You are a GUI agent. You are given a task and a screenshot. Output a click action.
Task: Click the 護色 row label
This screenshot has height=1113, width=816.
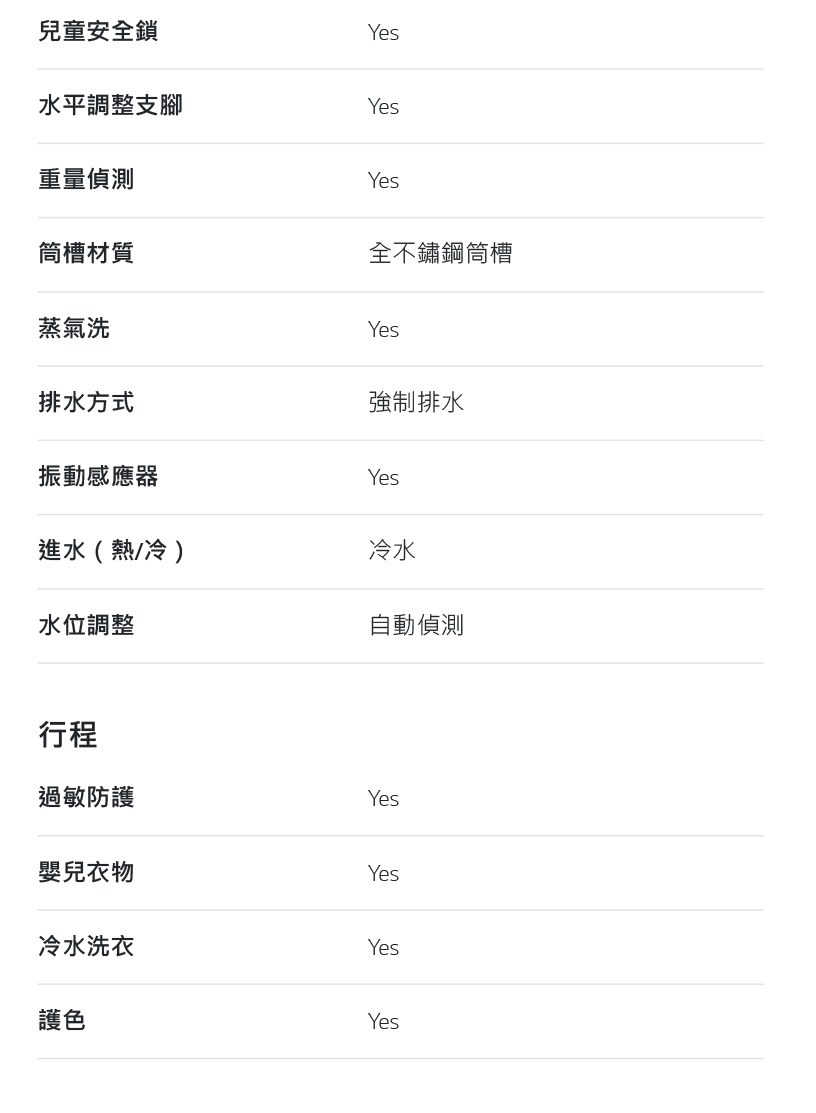[x=62, y=1020]
